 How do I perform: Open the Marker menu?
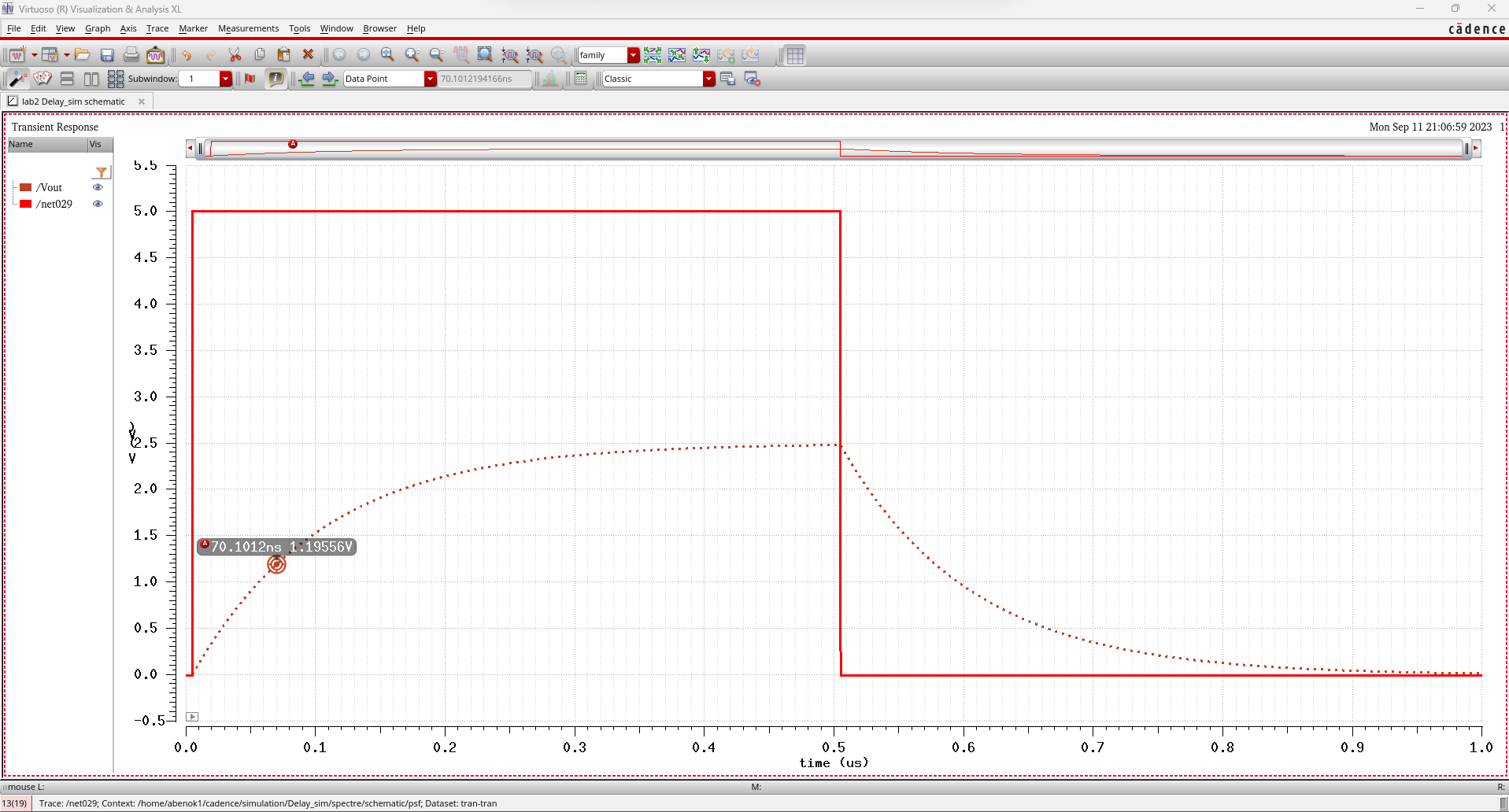[x=193, y=28]
